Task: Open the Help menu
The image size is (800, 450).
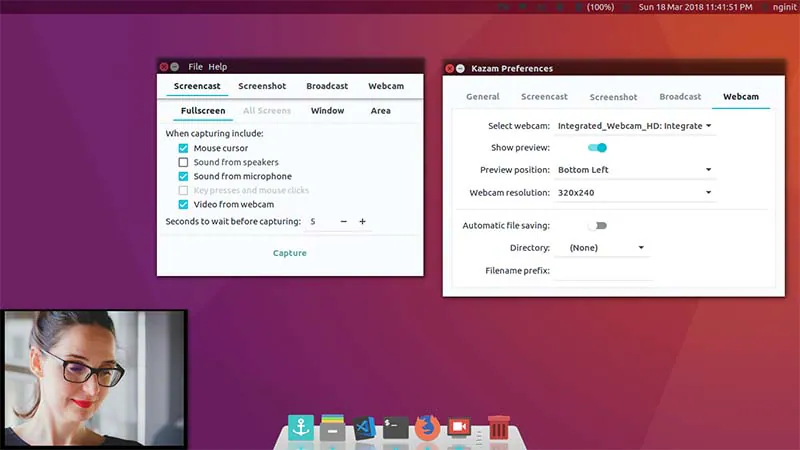Action: tap(217, 67)
